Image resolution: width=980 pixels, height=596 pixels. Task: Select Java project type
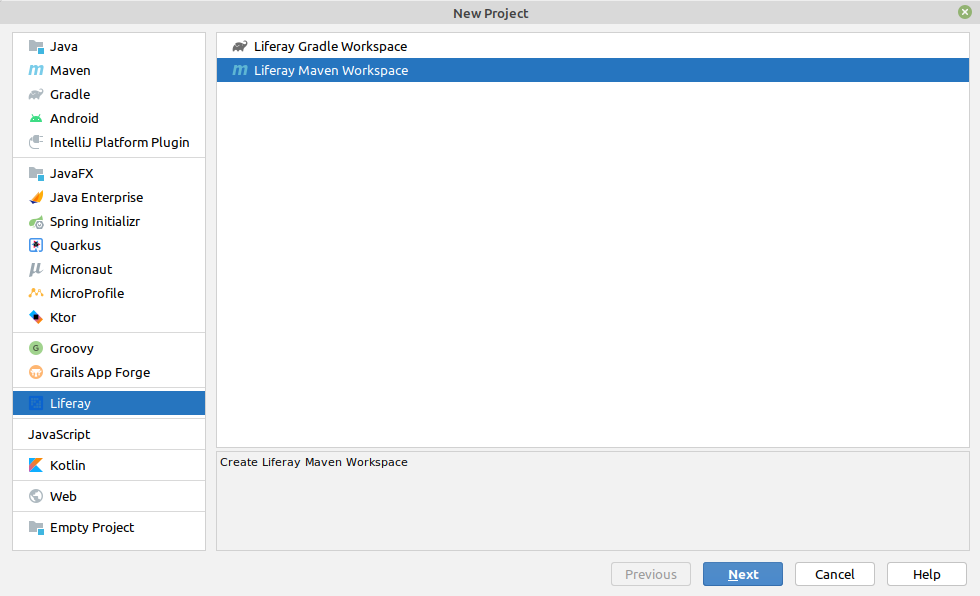pyautogui.click(x=109, y=46)
